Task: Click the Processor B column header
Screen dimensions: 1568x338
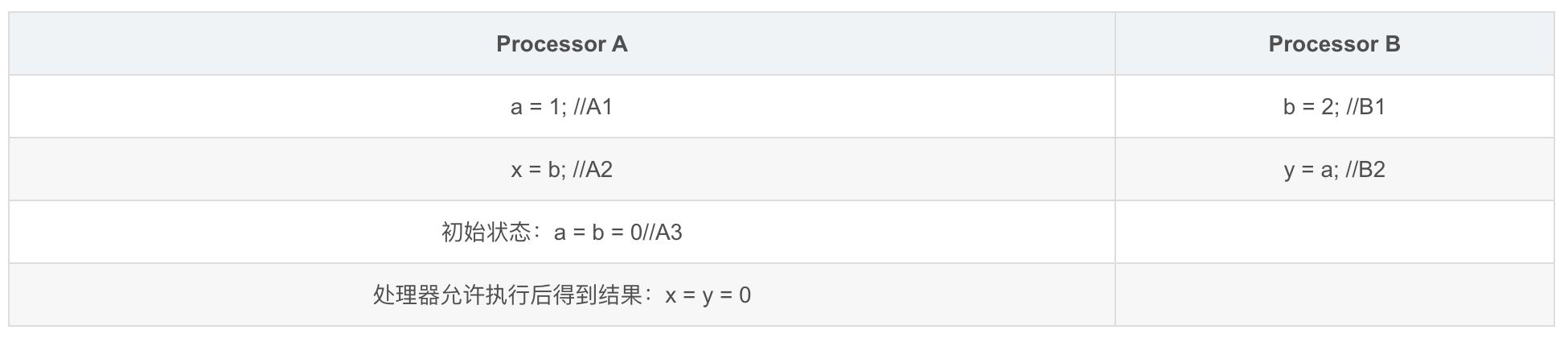Action: tap(1334, 44)
